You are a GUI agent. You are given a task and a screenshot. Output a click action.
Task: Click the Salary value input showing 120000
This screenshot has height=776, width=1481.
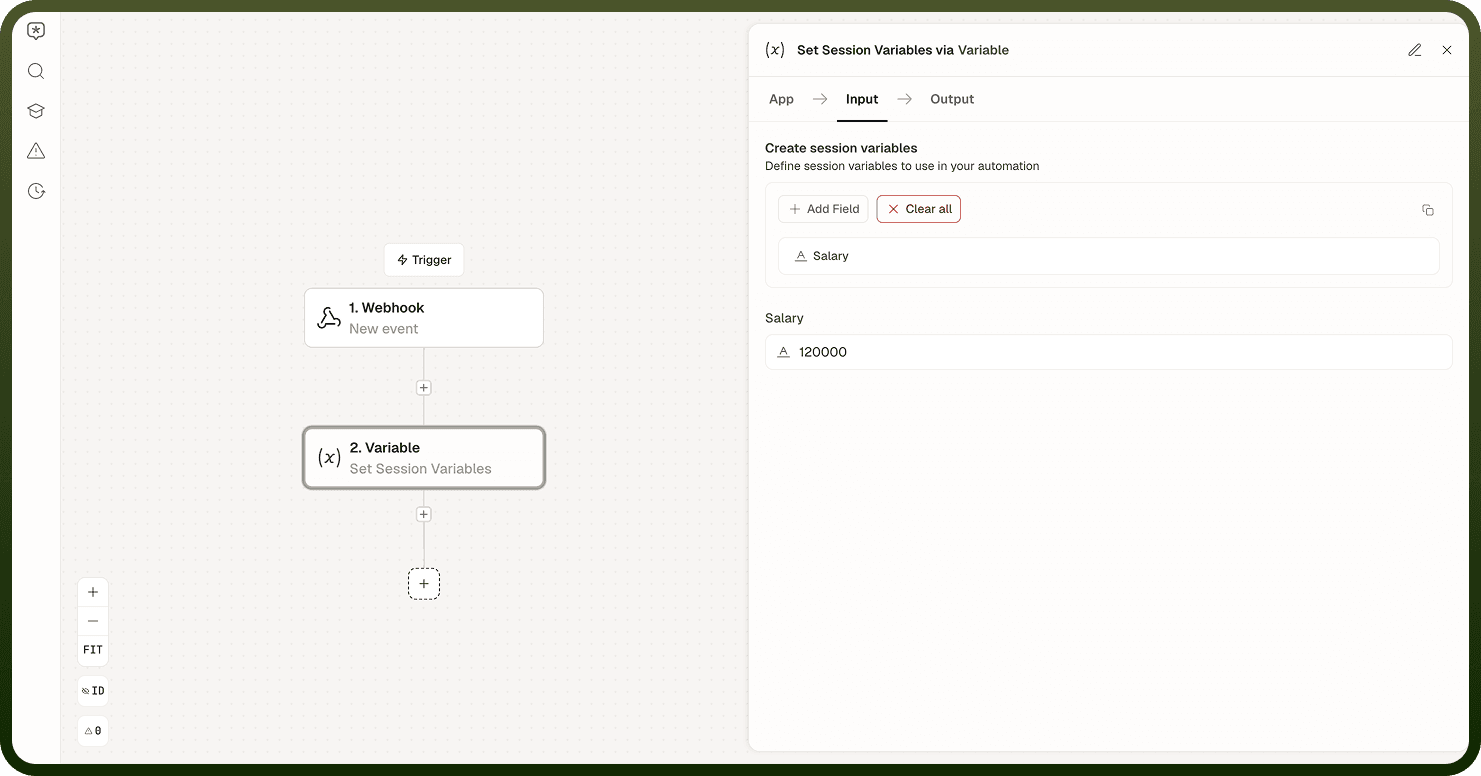coord(1109,352)
